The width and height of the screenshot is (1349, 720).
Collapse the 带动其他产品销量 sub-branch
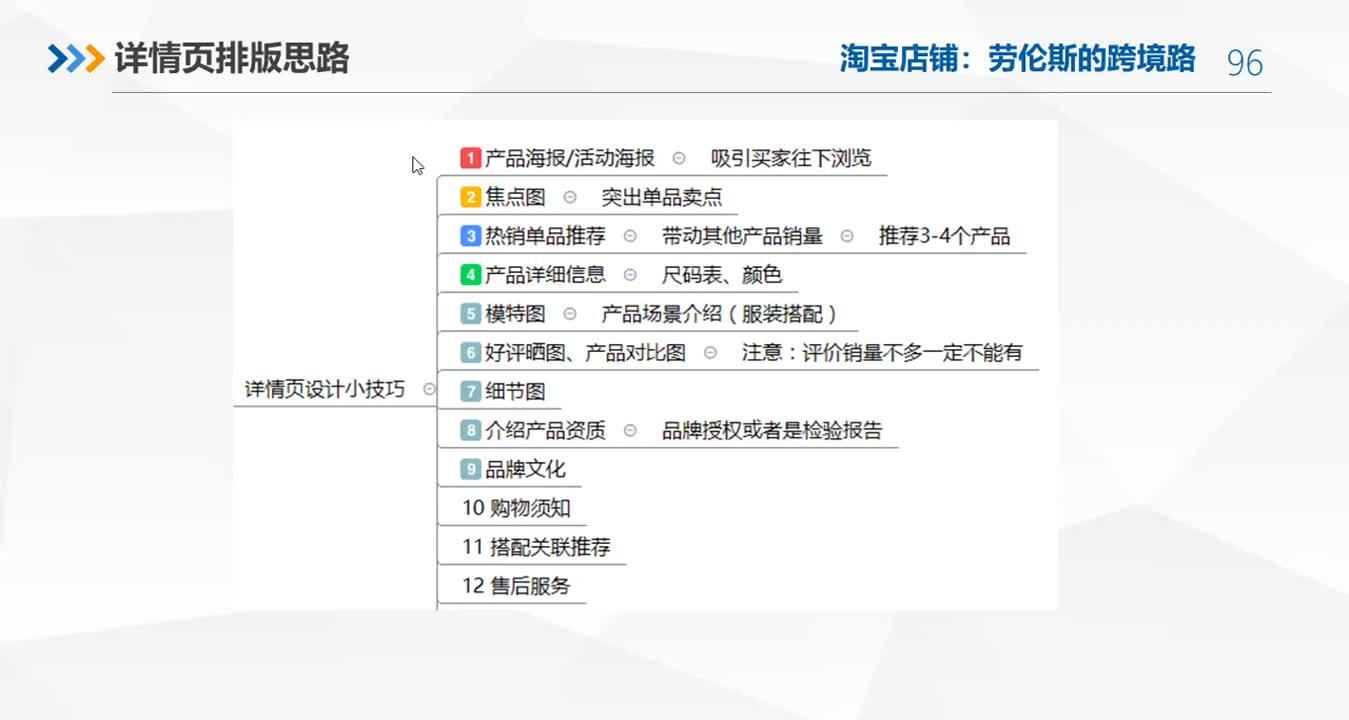(x=847, y=236)
